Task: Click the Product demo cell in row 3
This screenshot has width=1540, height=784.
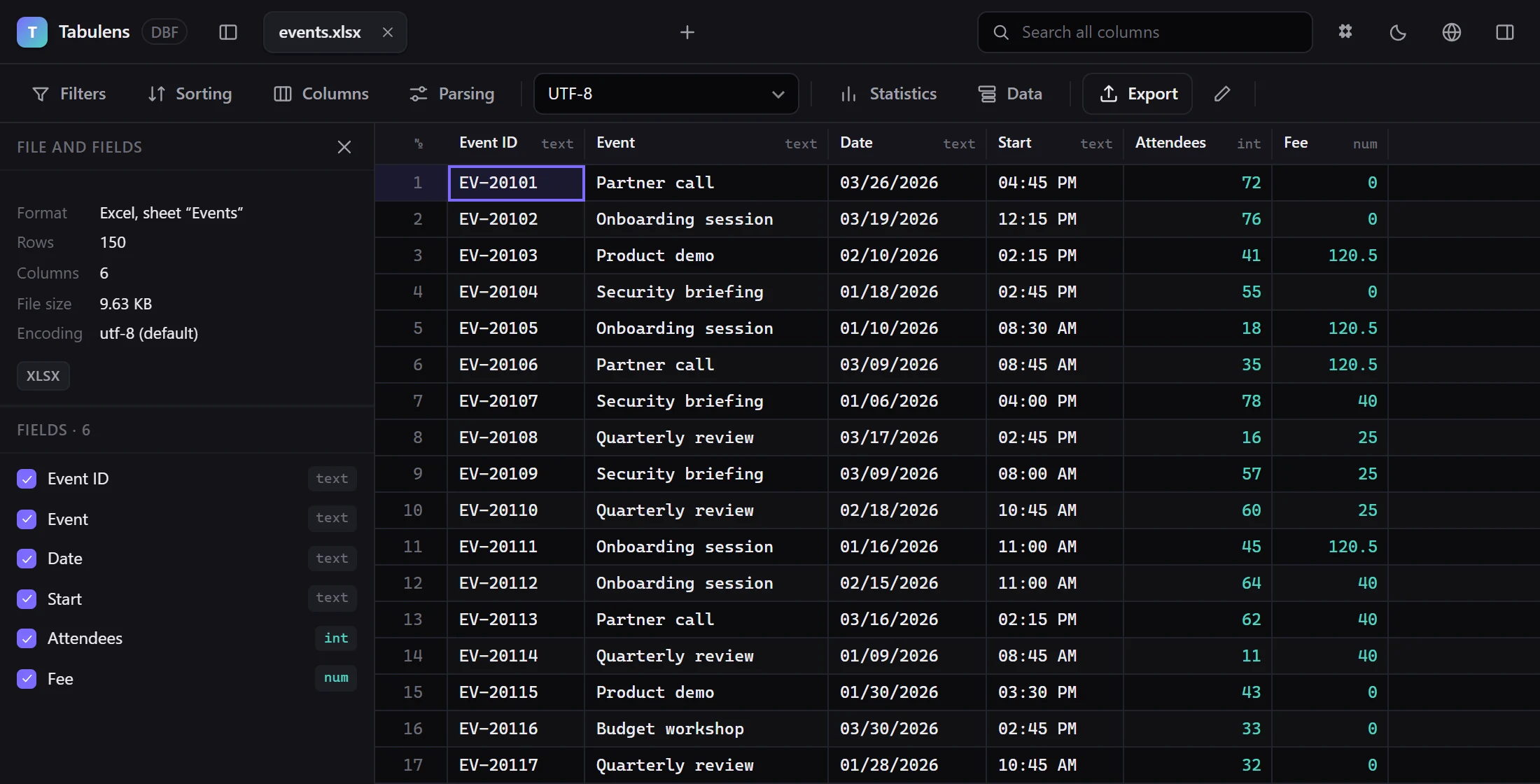Action: pyautogui.click(x=706, y=255)
